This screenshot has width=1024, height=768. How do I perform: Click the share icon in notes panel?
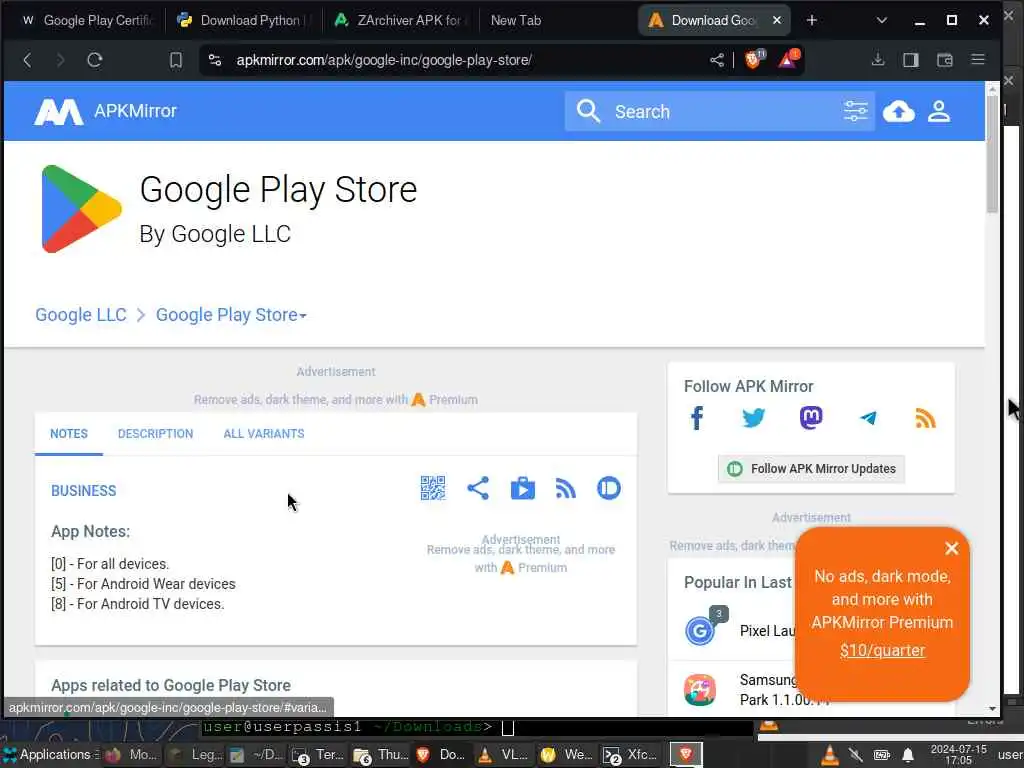point(478,488)
